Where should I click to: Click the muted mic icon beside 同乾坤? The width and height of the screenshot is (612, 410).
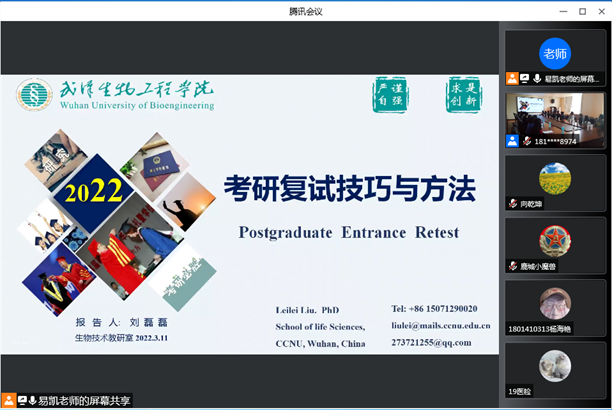tap(512, 204)
